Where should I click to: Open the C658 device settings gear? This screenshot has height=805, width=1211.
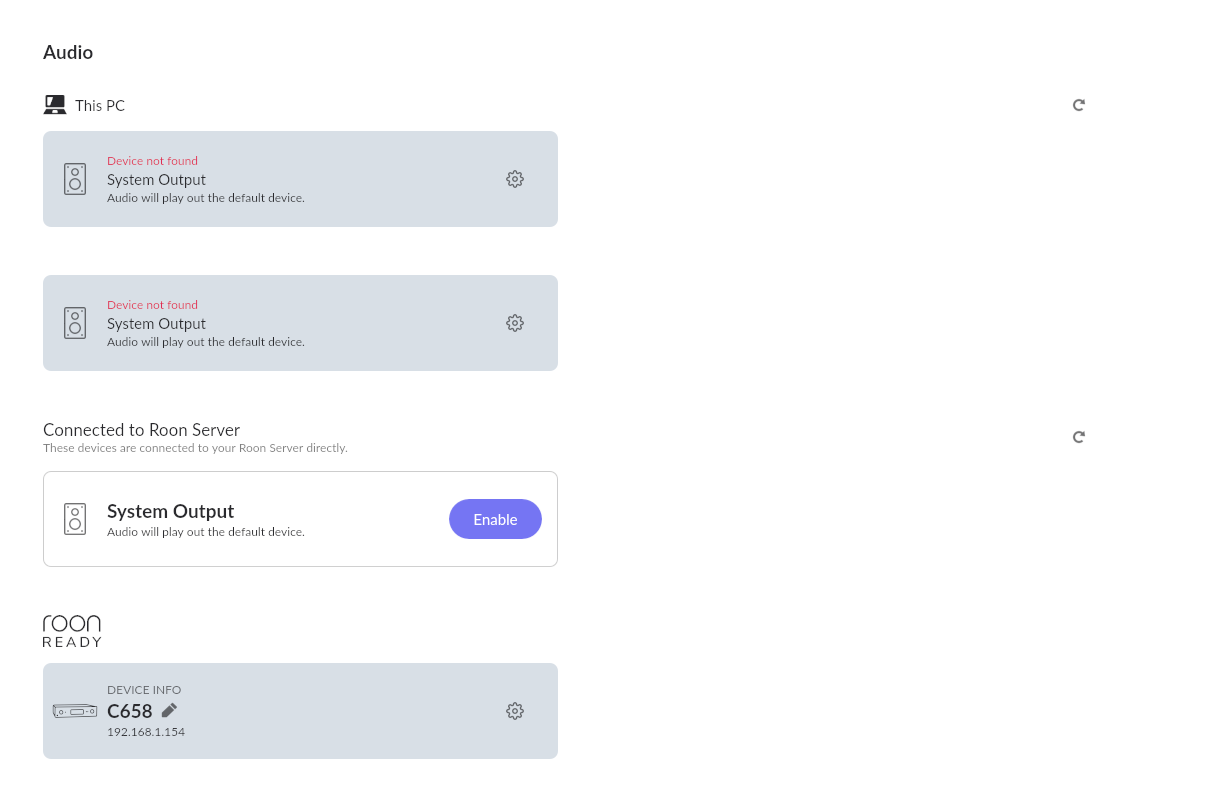point(515,711)
